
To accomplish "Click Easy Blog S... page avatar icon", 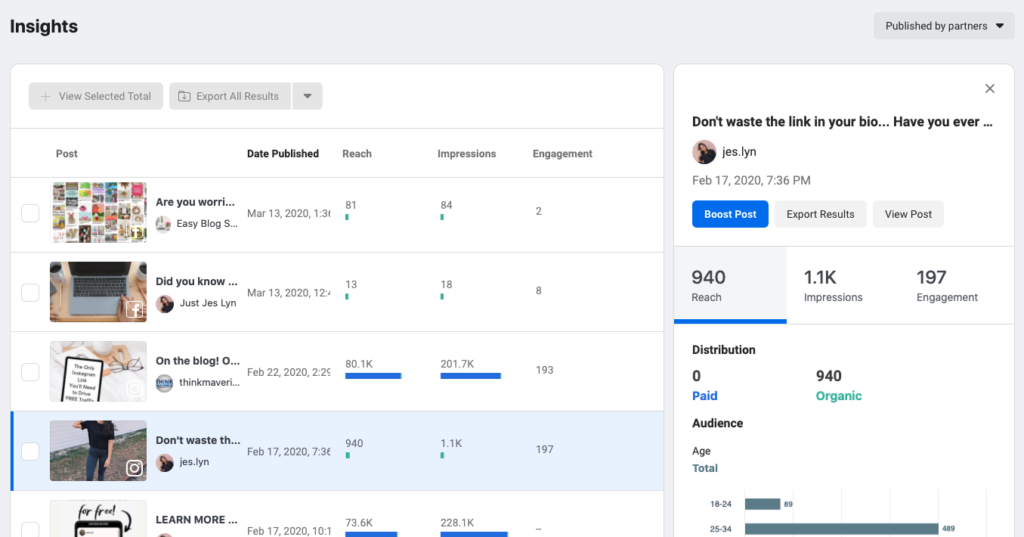I will [164, 224].
